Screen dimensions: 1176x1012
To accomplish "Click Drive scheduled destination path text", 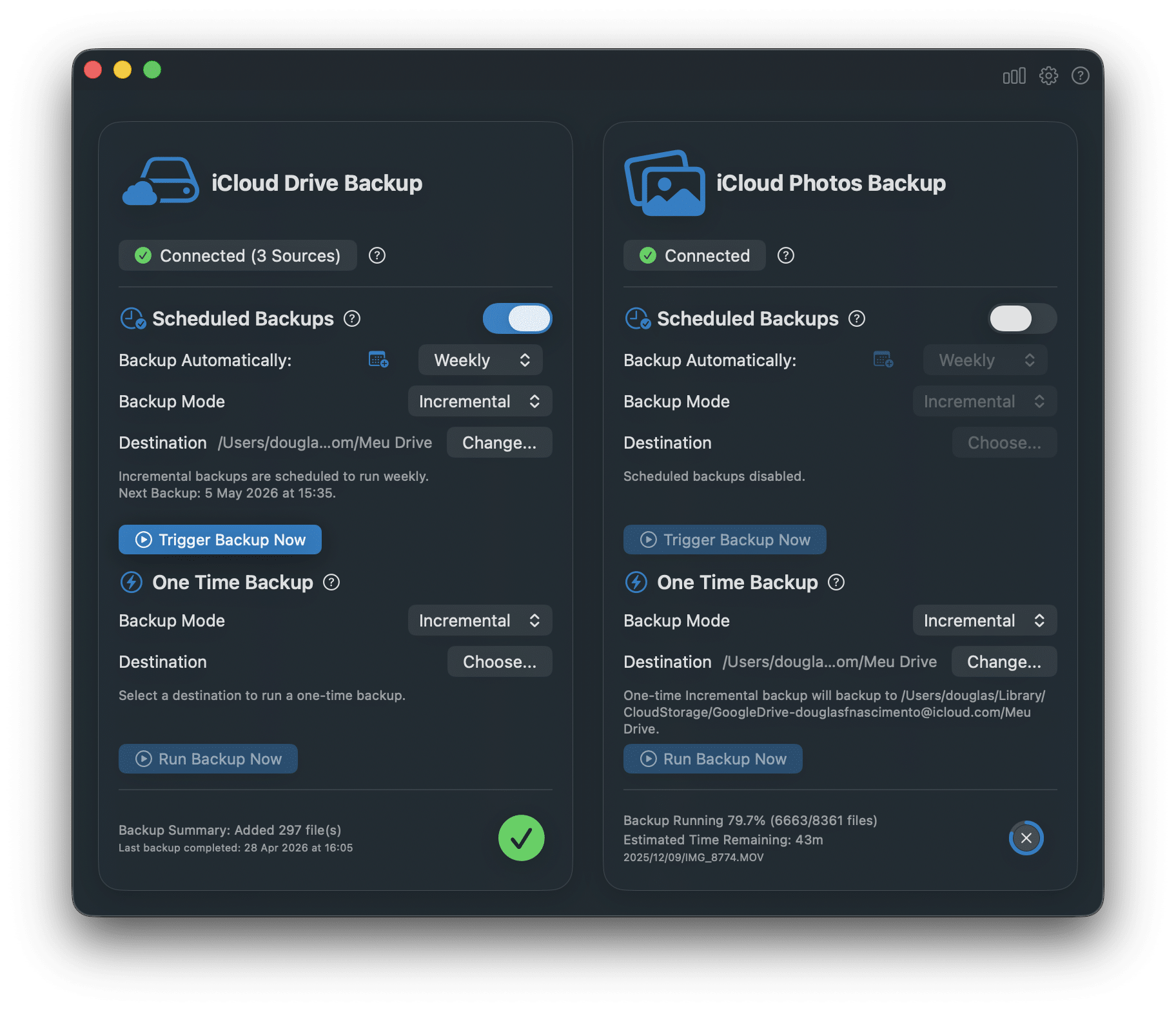I will [325, 443].
